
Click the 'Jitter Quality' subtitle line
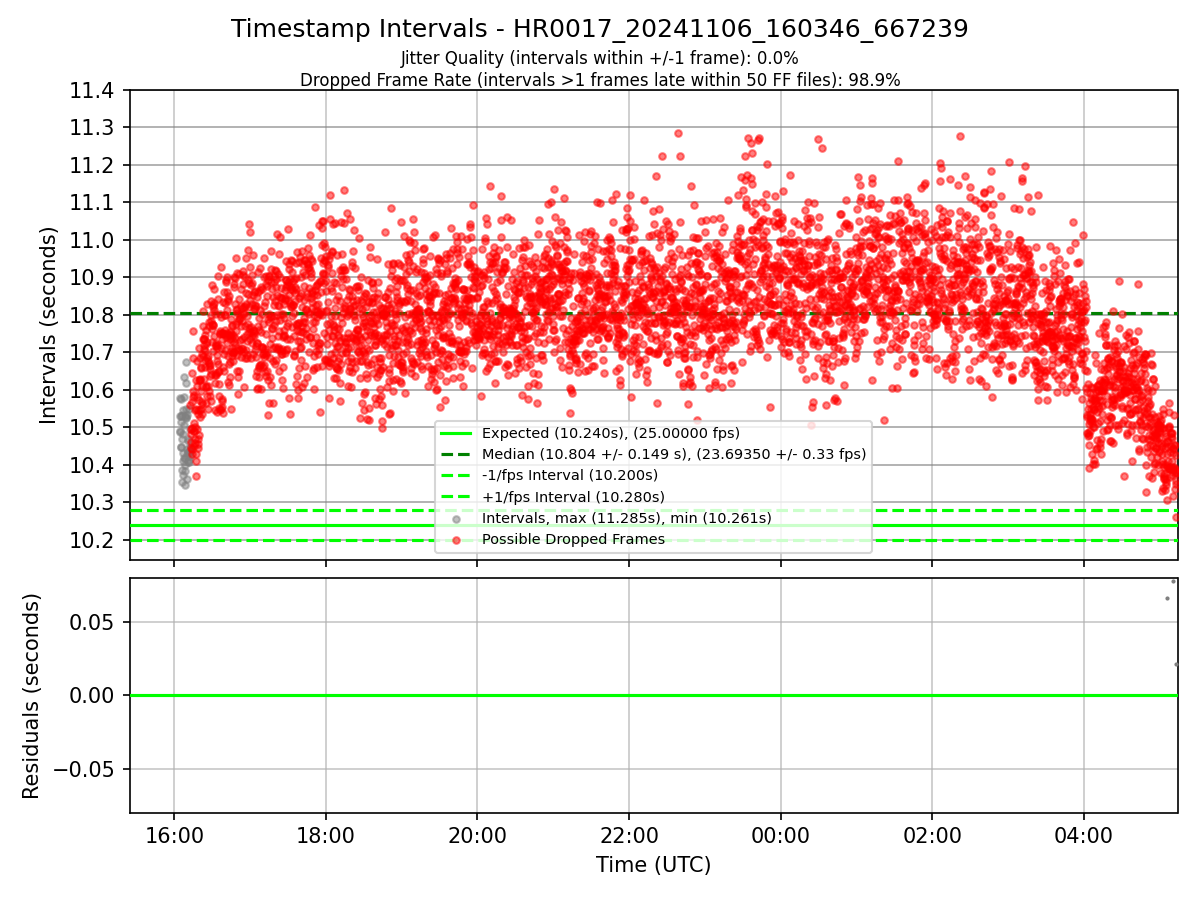click(x=599, y=58)
